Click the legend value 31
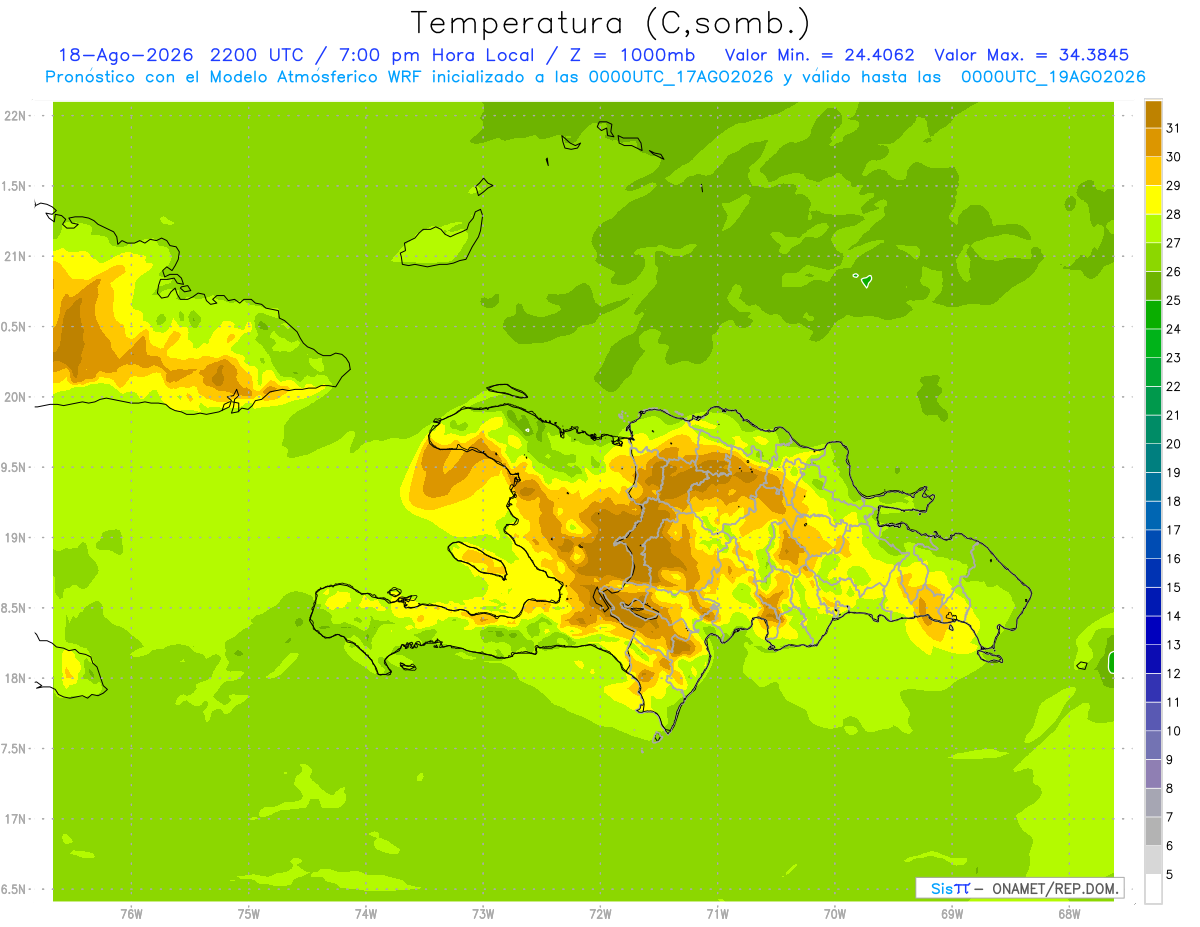 pos(1173,128)
